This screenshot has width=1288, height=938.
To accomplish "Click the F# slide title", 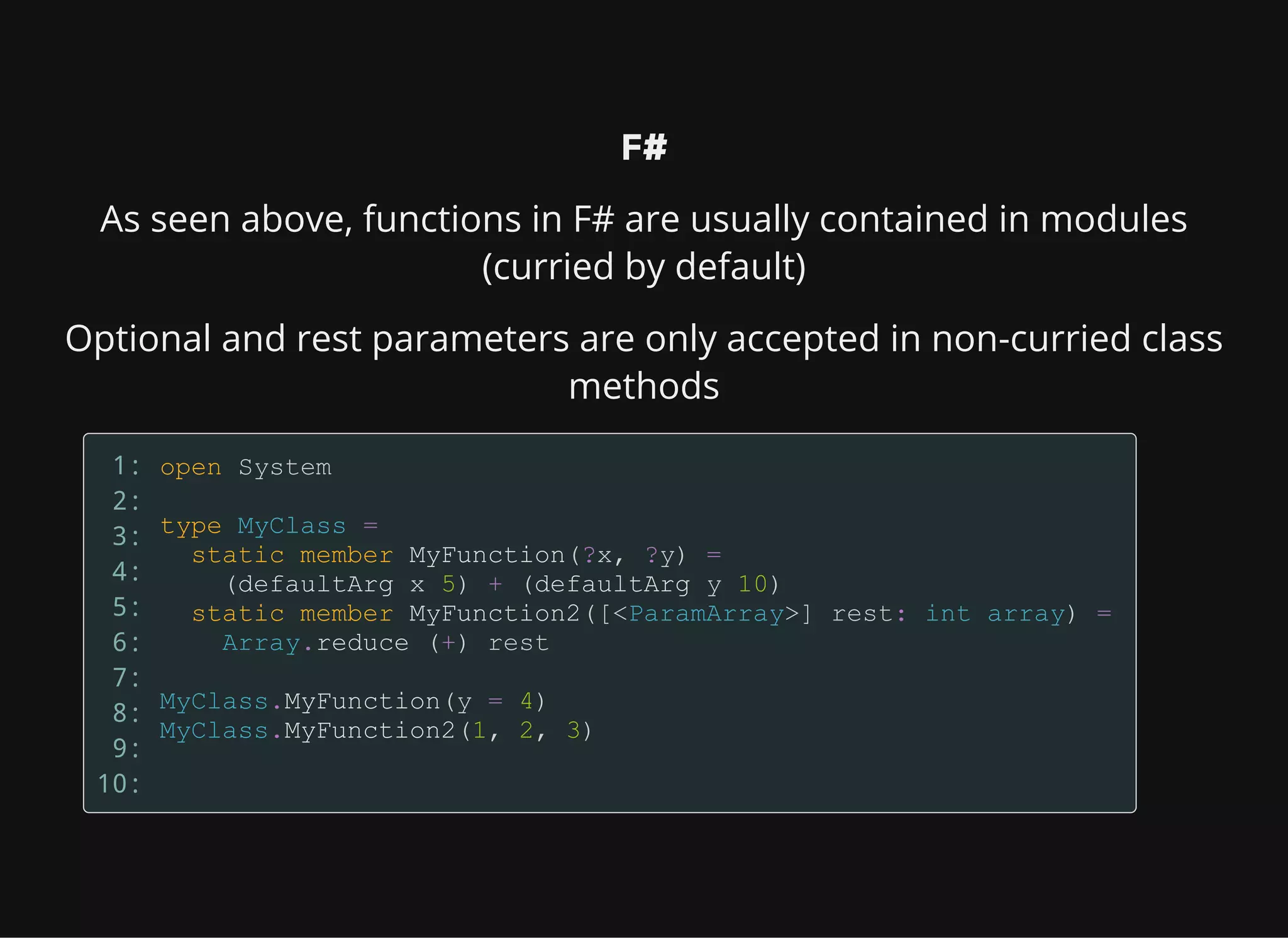I will coord(644,148).
